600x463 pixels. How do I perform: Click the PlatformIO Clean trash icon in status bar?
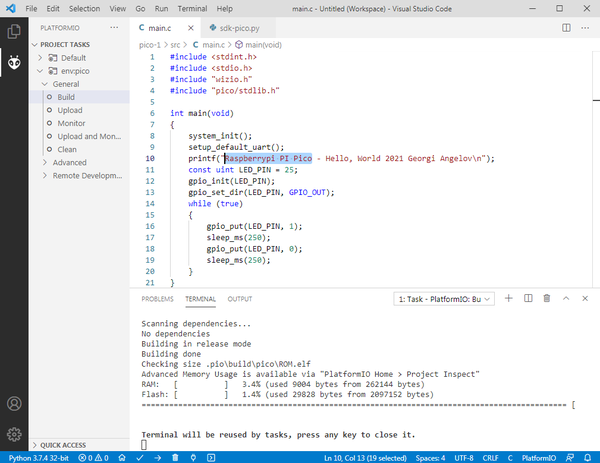175,458
